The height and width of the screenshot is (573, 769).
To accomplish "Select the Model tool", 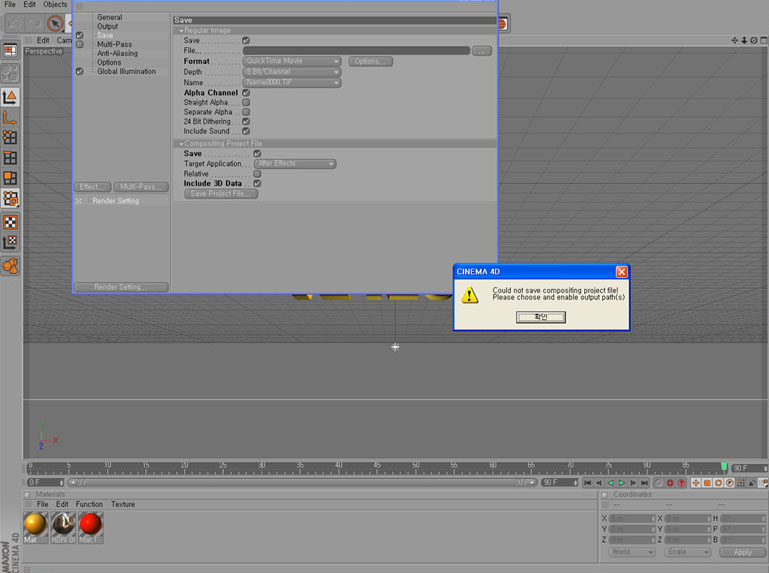I will 10,97.
